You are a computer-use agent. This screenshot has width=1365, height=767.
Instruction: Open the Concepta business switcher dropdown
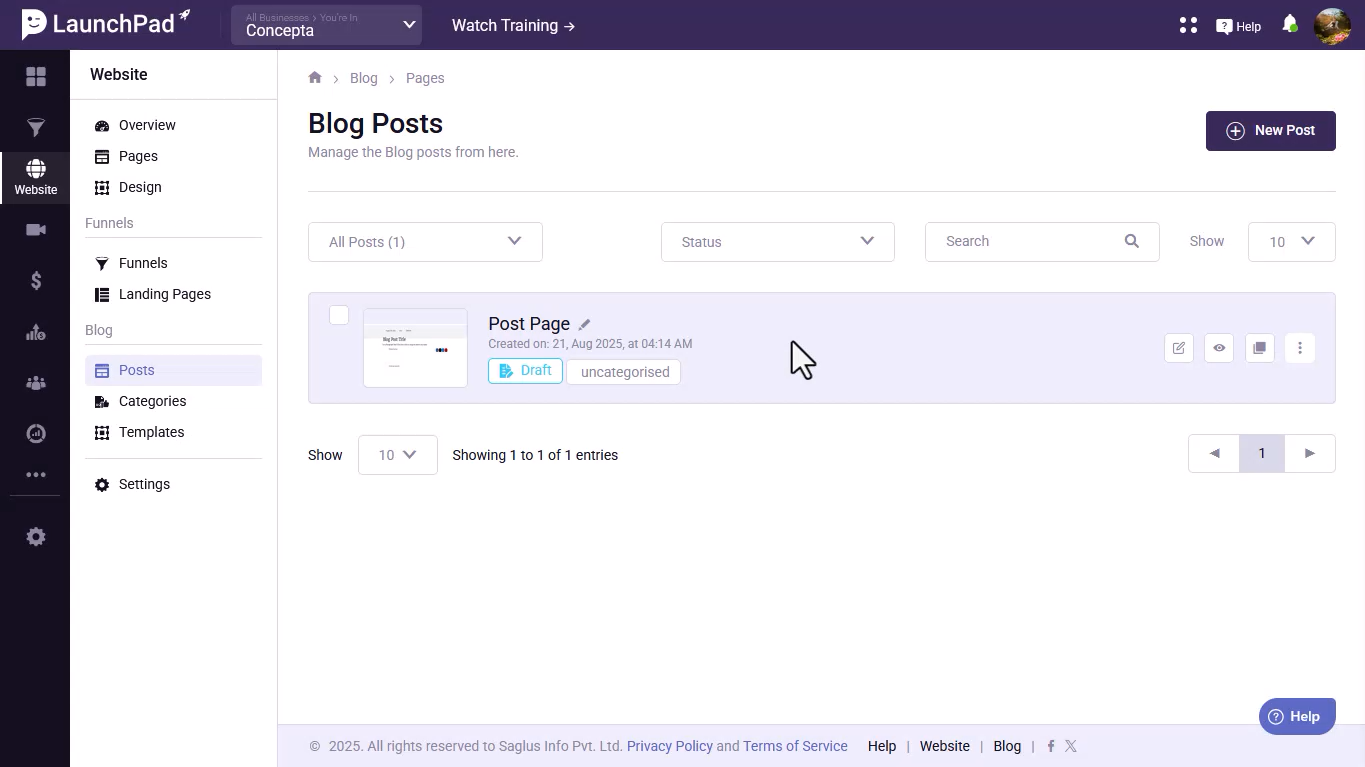(327, 25)
